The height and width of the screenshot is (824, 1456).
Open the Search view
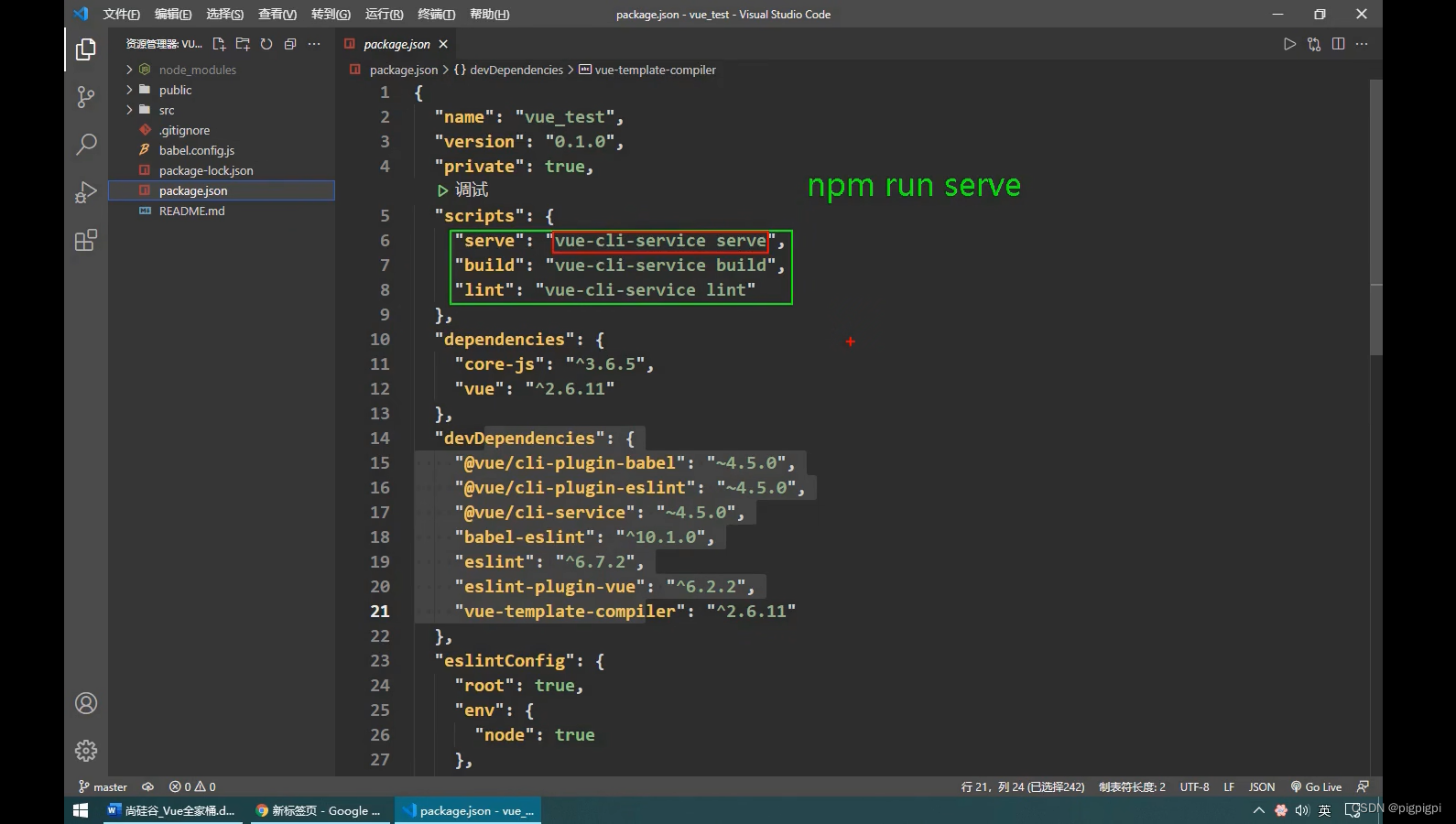86,145
